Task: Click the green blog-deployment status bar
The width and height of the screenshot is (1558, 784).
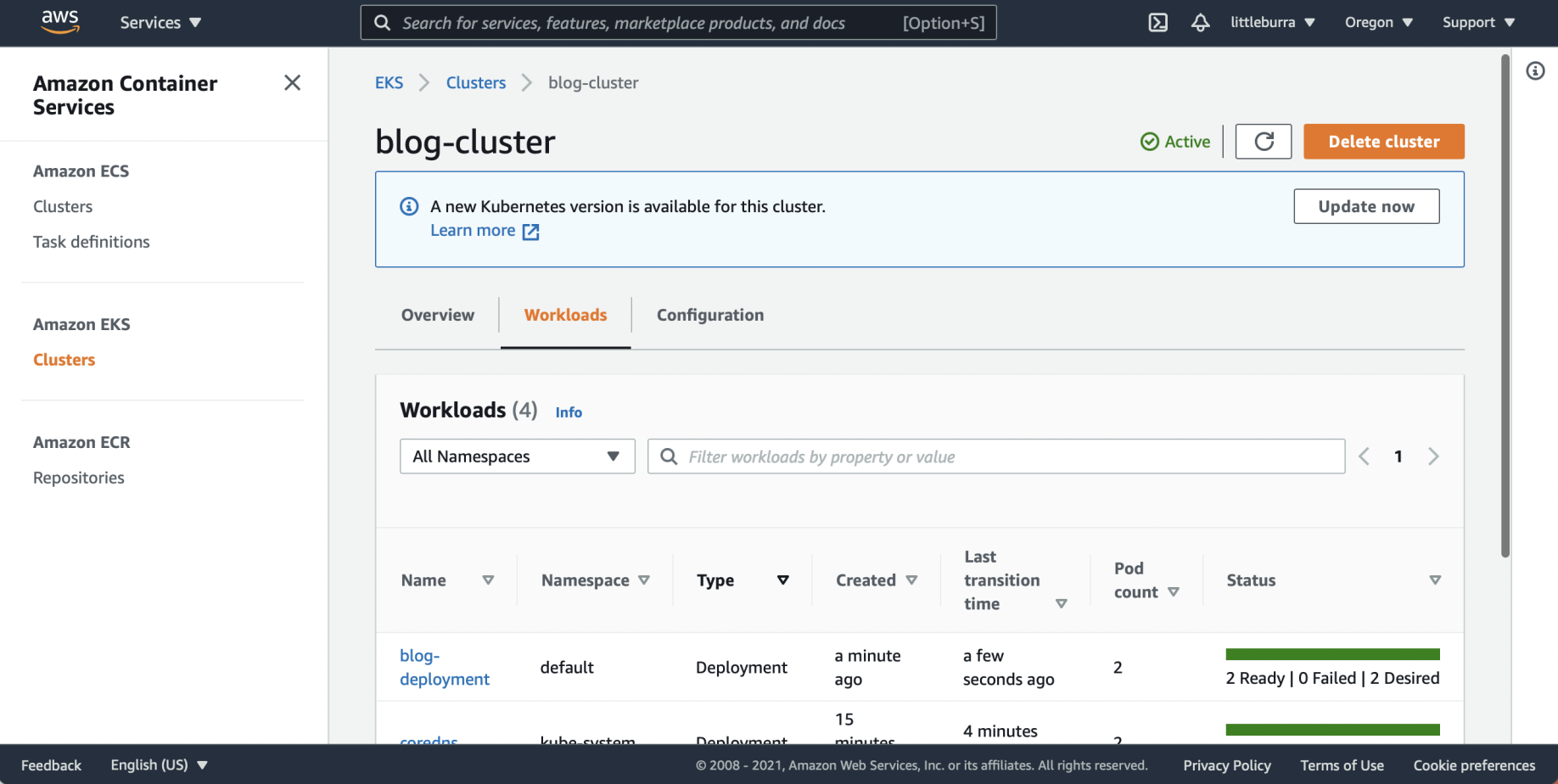Action: coord(1332,654)
